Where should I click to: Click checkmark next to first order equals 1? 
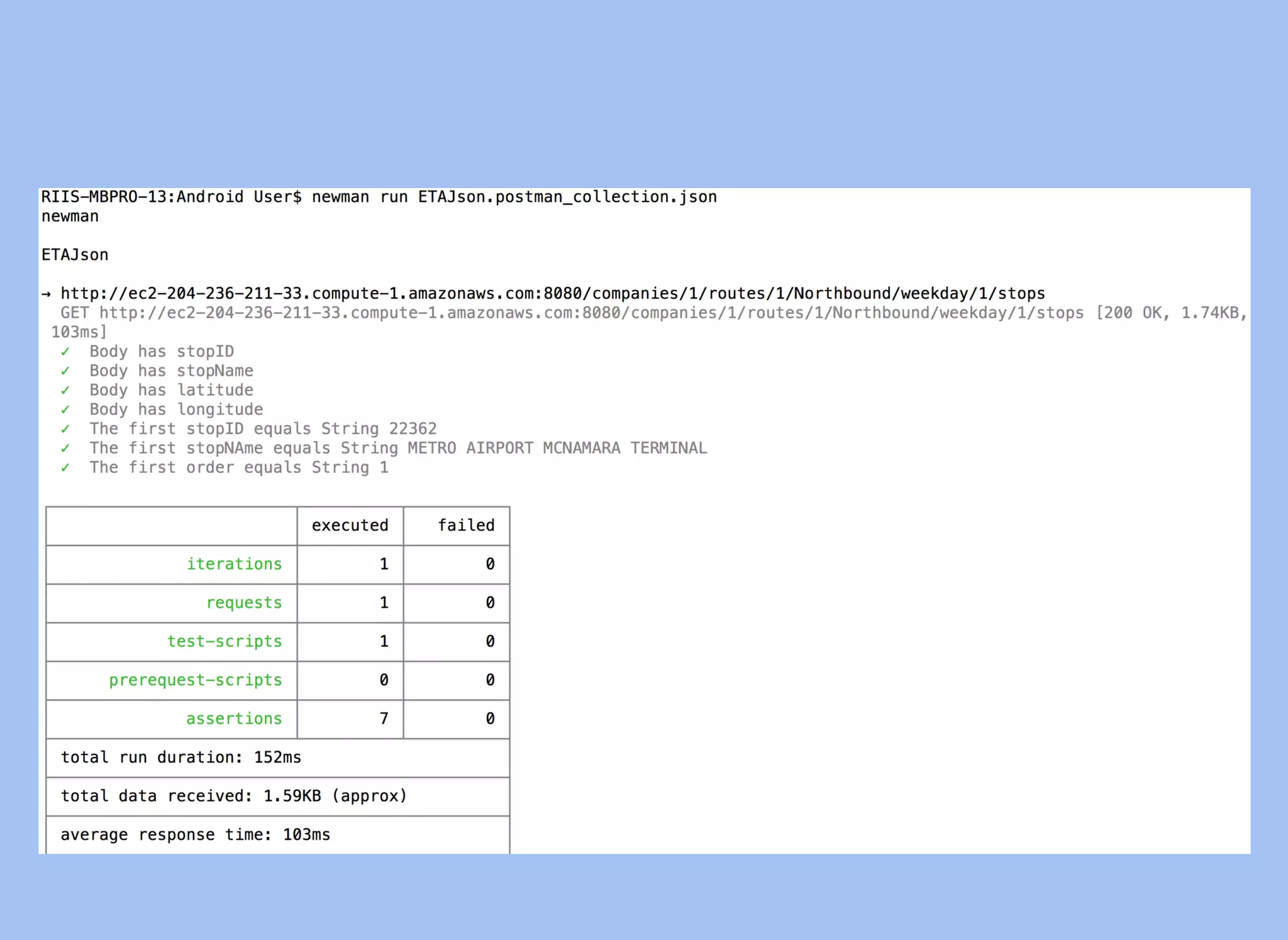point(65,468)
